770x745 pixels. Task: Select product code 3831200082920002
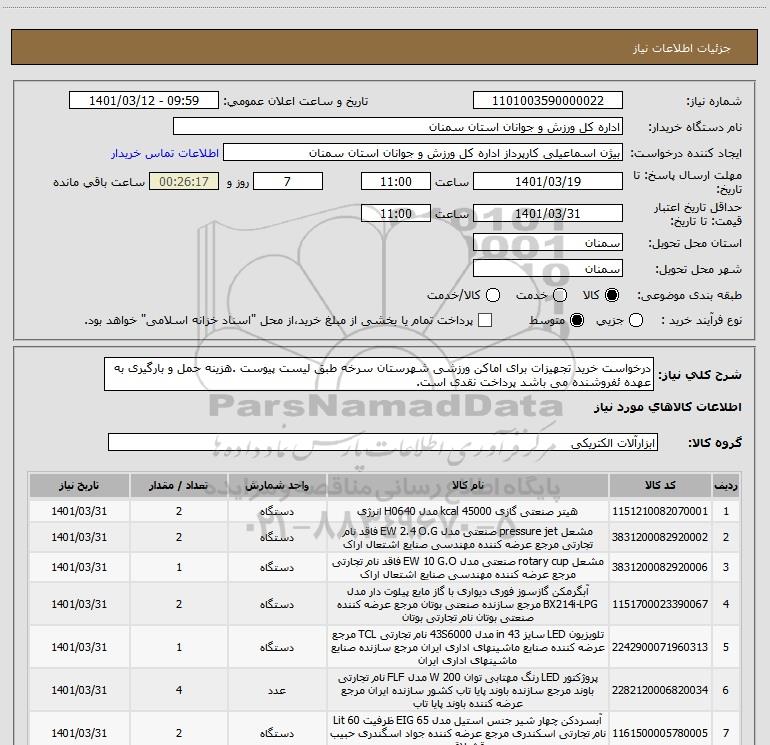coord(660,537)
